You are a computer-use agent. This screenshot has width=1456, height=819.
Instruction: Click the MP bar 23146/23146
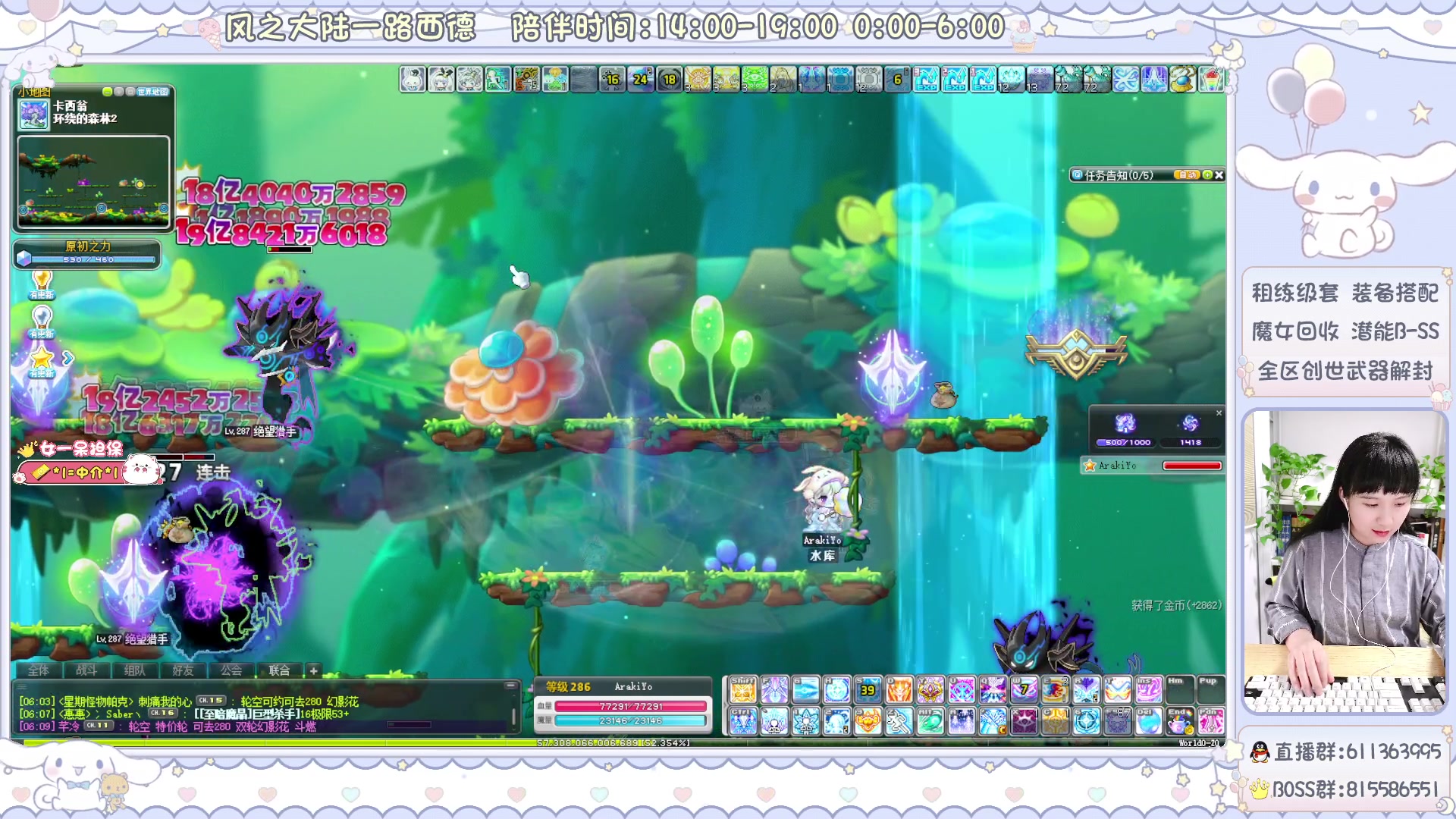(631, 720)
